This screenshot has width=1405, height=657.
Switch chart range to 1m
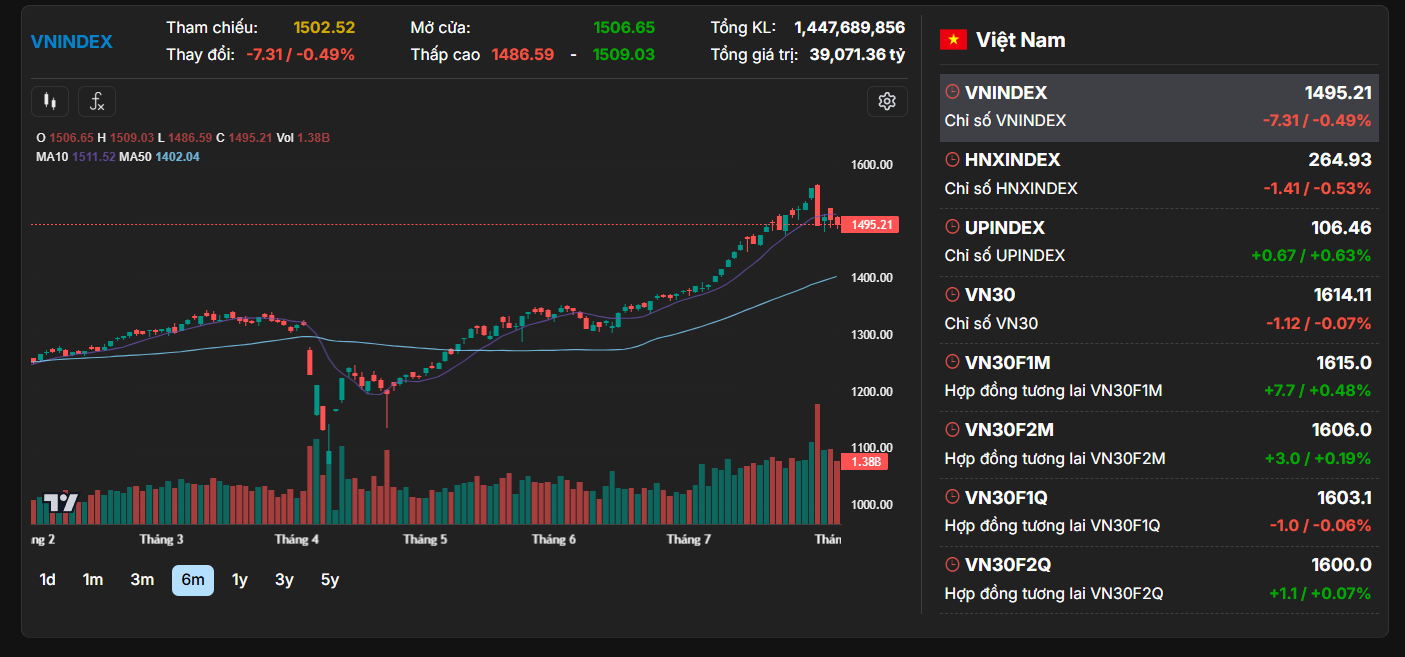pos(93,580)
